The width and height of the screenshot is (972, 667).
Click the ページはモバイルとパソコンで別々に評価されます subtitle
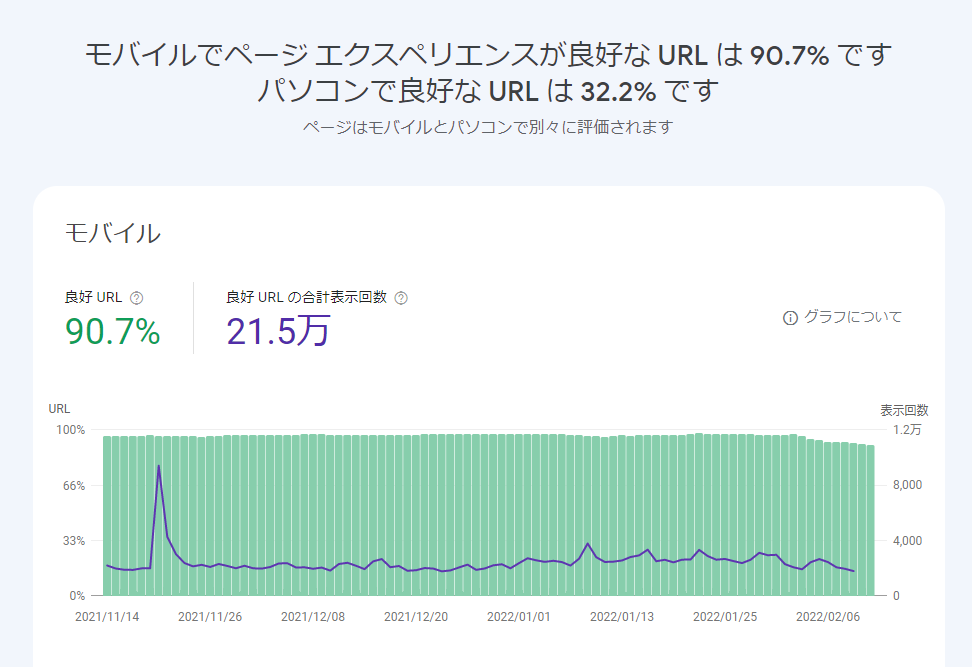(487, 127)
